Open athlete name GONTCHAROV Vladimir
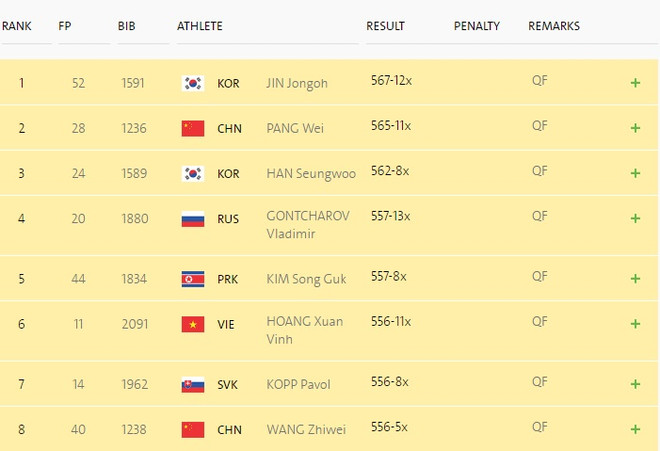The image size is (660, 451). [x=308, y=225]
